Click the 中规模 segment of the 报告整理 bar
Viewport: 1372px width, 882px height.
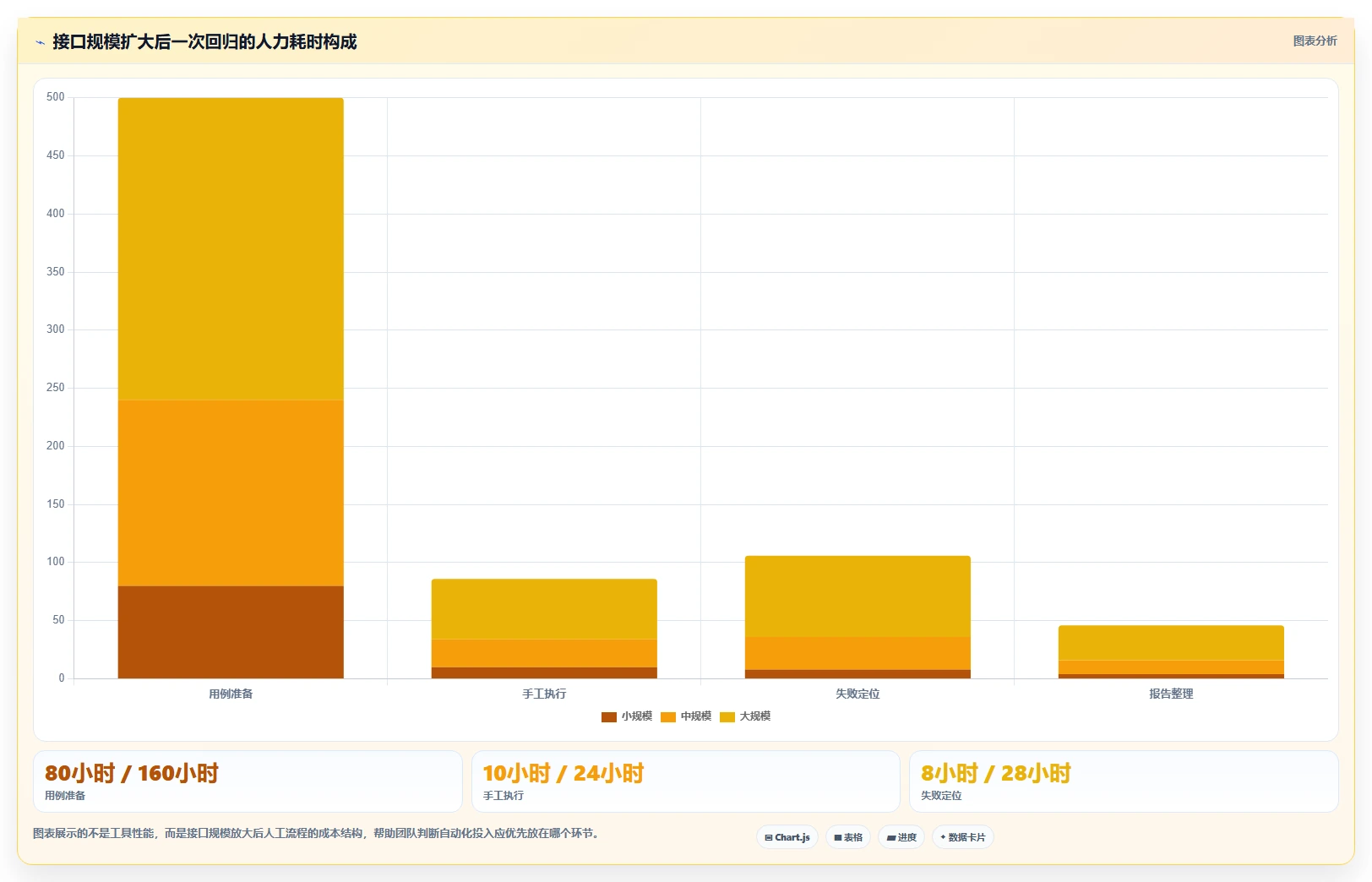(x=1171, y=667)
